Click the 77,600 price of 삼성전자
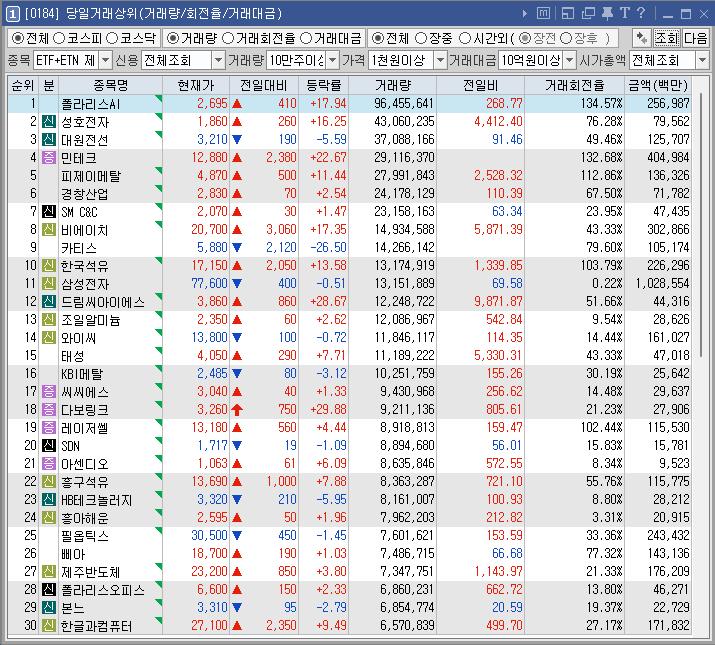This screenshot has height=645, width=715. pos(209,283)
